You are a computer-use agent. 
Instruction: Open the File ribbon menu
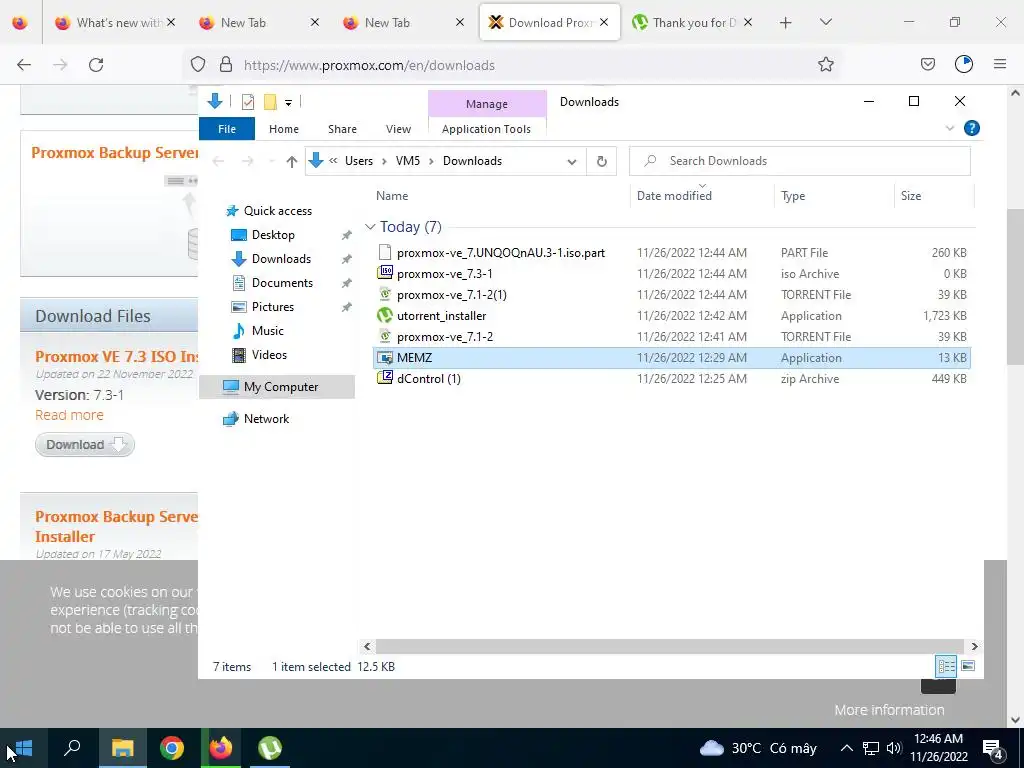(227, 129)
